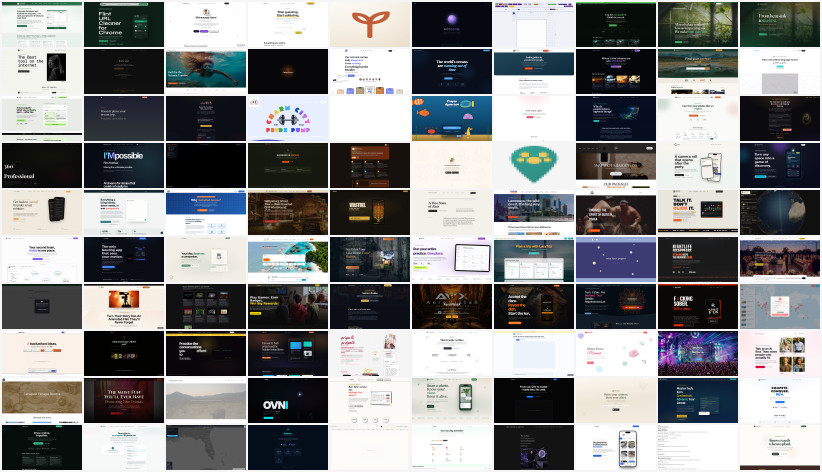Select the neon concert crowd thumbnail
The width and height of the screenshot is (822, 472).
click(698, 355)
